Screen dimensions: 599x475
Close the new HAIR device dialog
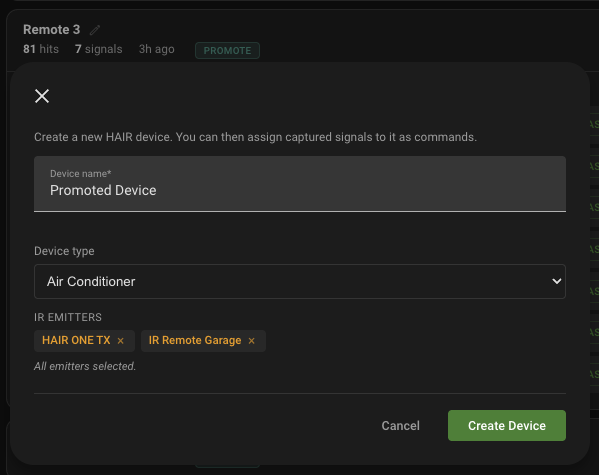[42, 96]
